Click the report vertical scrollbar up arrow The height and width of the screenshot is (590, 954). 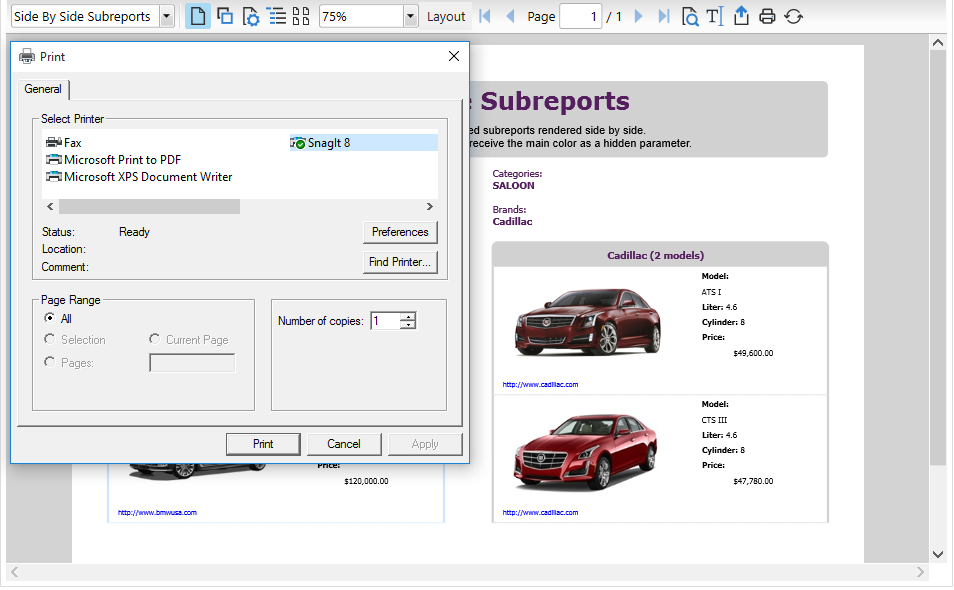[x=938, y=43]
